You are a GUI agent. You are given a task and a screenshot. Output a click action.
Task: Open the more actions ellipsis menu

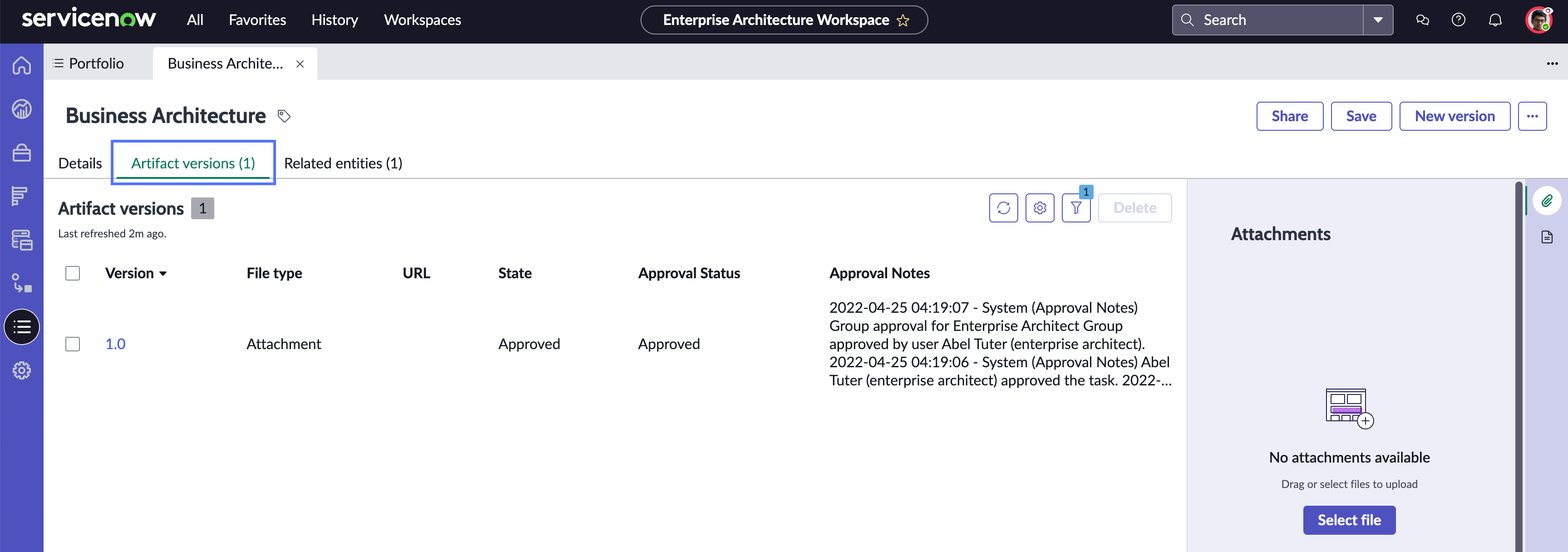pos(1532,116)
